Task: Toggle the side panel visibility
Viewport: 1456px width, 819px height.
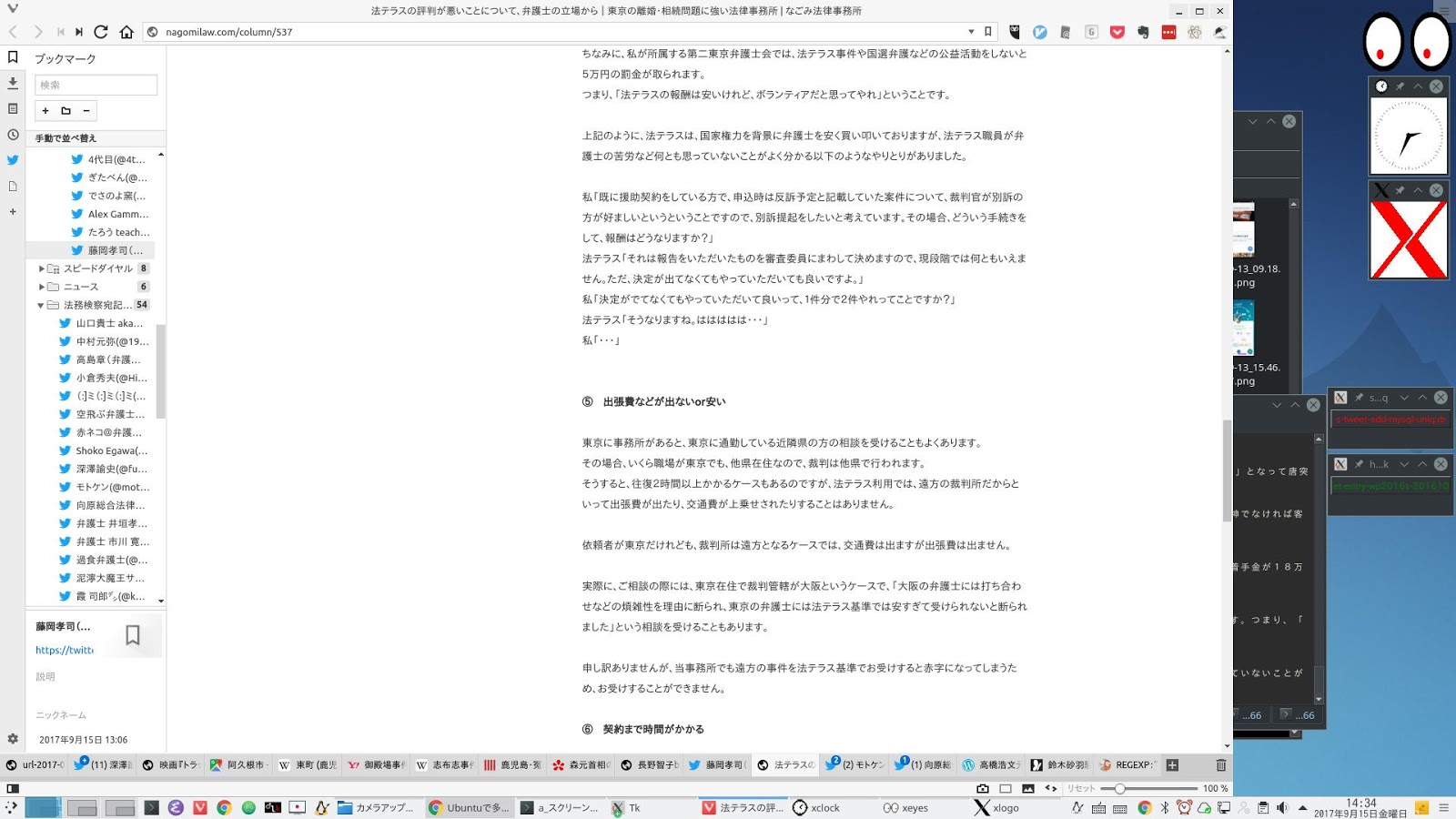Action: [x=13, y=788]
